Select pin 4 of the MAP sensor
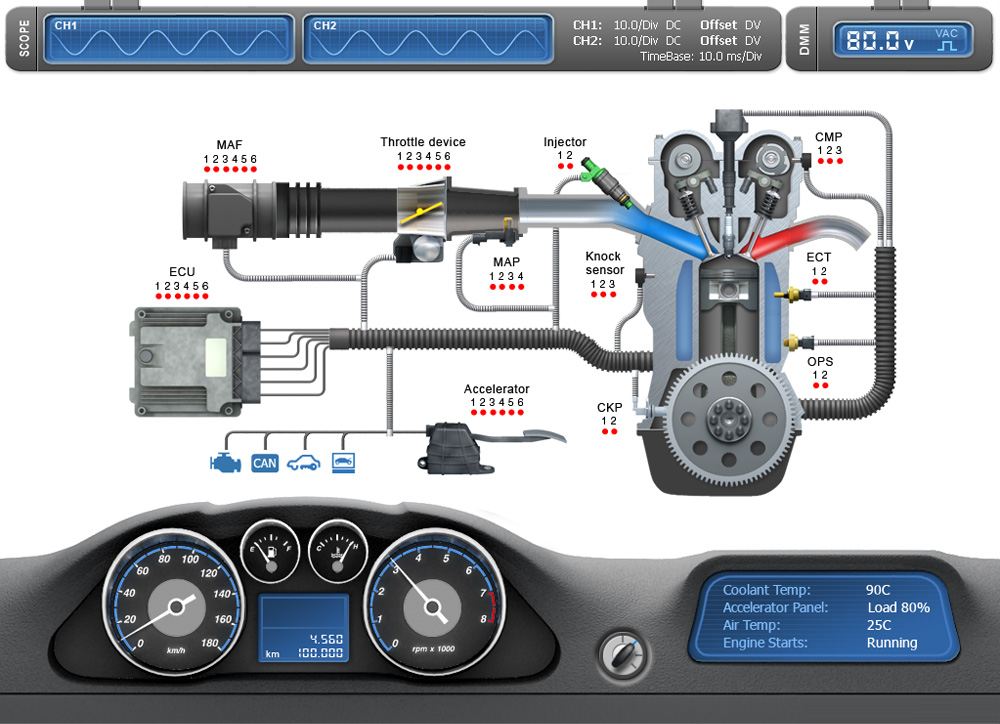 [x=521, y=287]
